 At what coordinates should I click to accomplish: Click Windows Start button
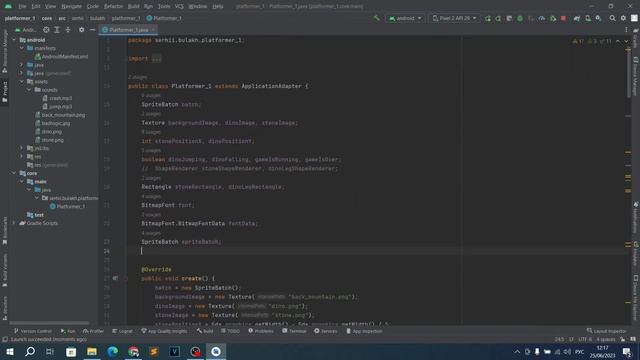coord(9,351)
